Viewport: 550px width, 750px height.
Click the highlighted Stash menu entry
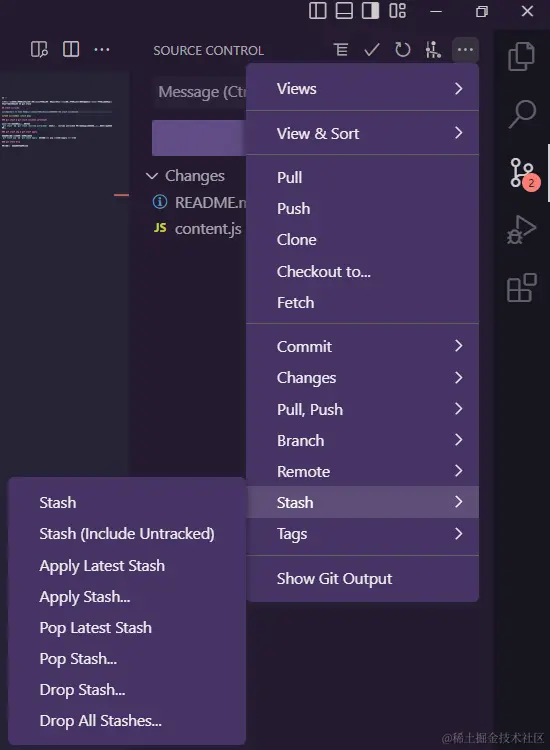click(x=362, y=502)
